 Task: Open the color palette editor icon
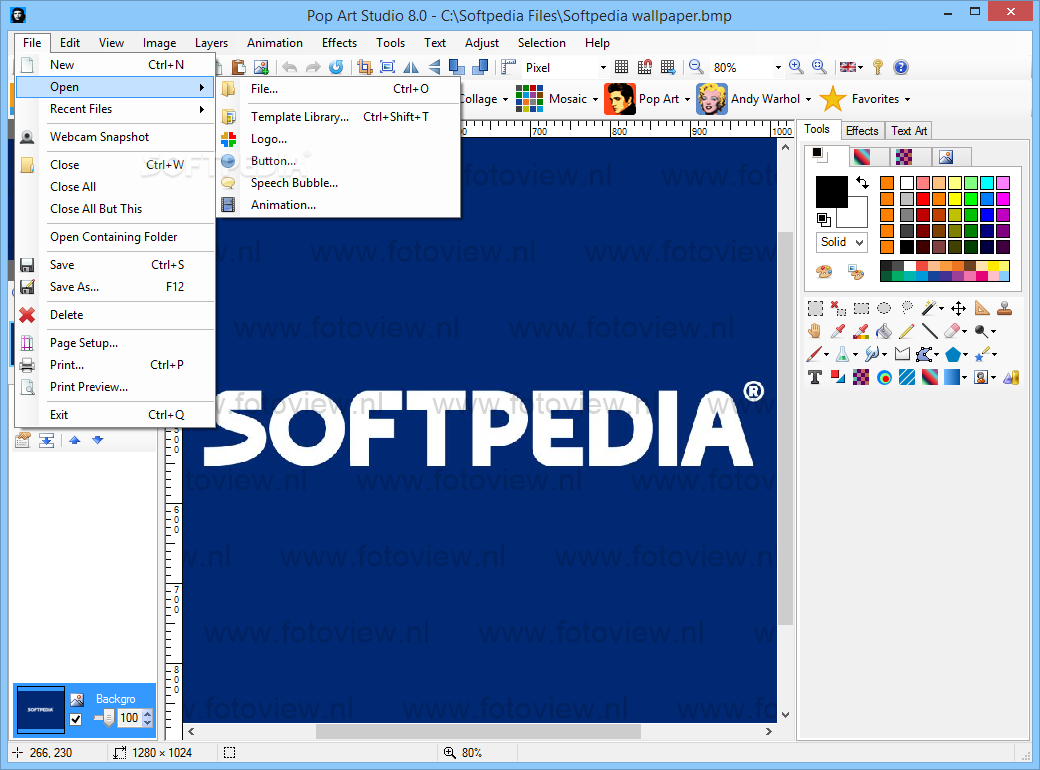(824, 271)
